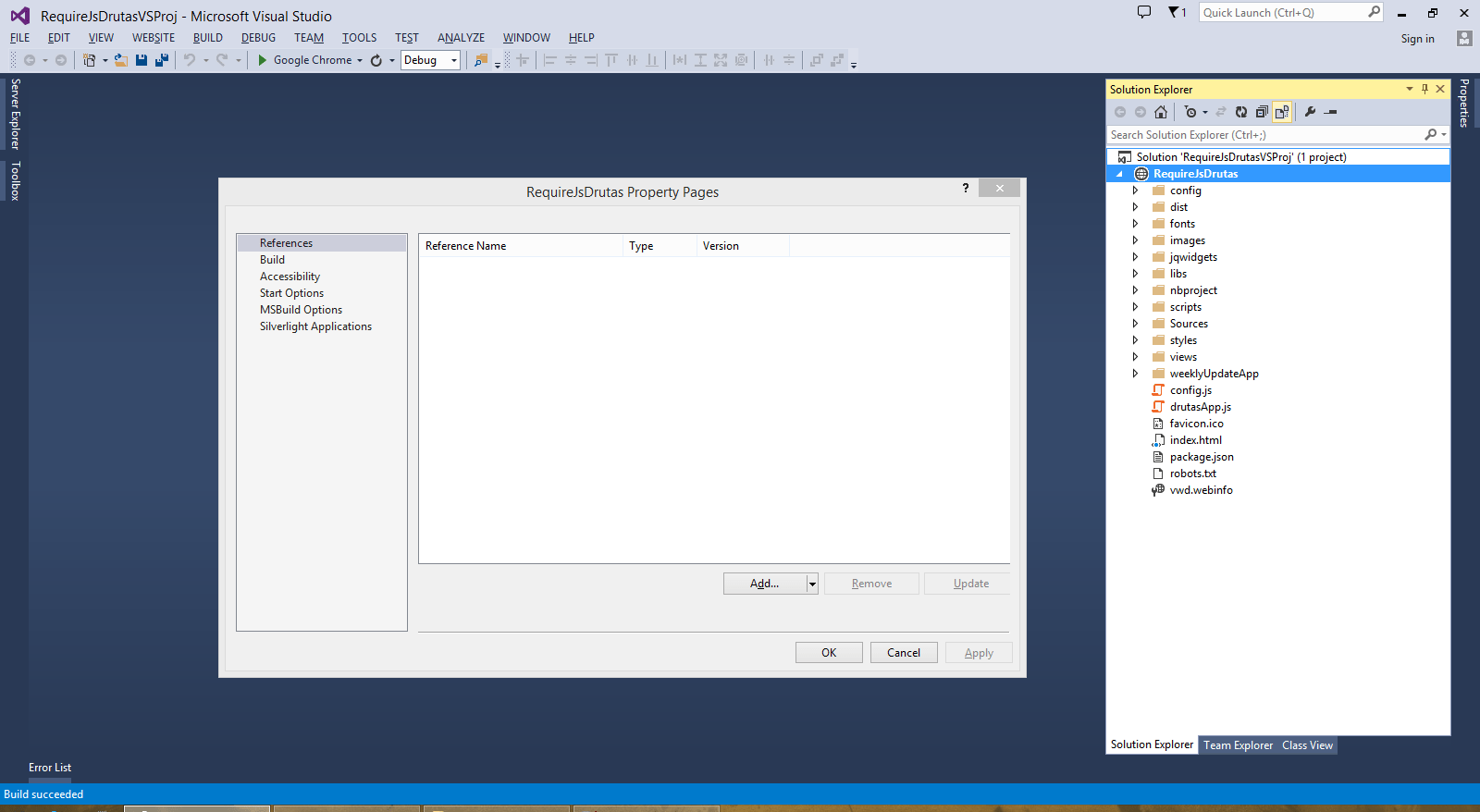
Task: Open Server Explorer side tab
Action: coord(15,114)
